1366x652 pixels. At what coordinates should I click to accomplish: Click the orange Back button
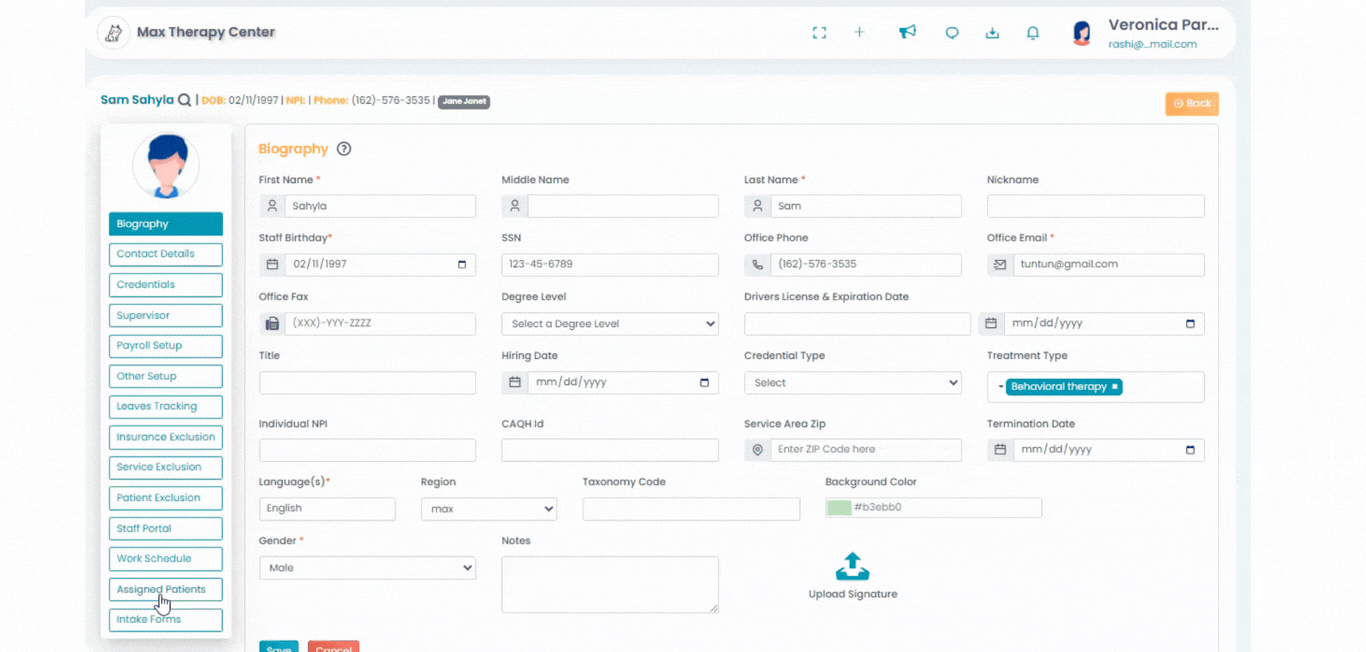1192,104
